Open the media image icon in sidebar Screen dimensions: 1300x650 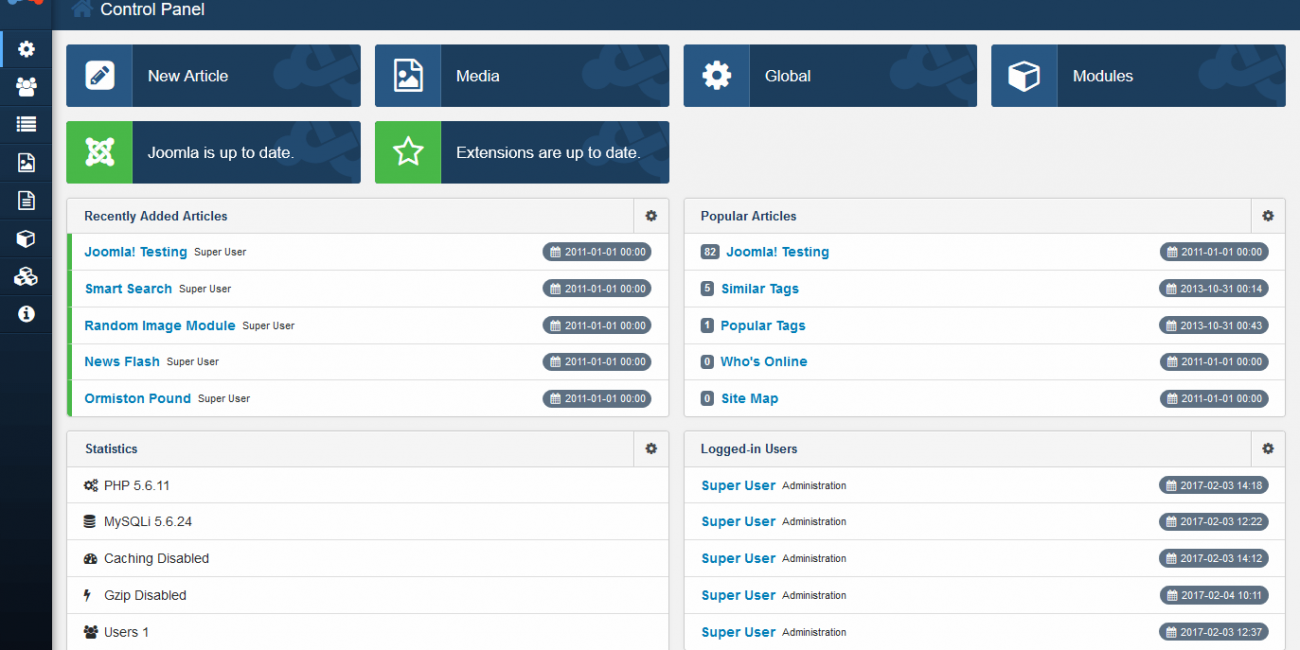click(26, 163)
